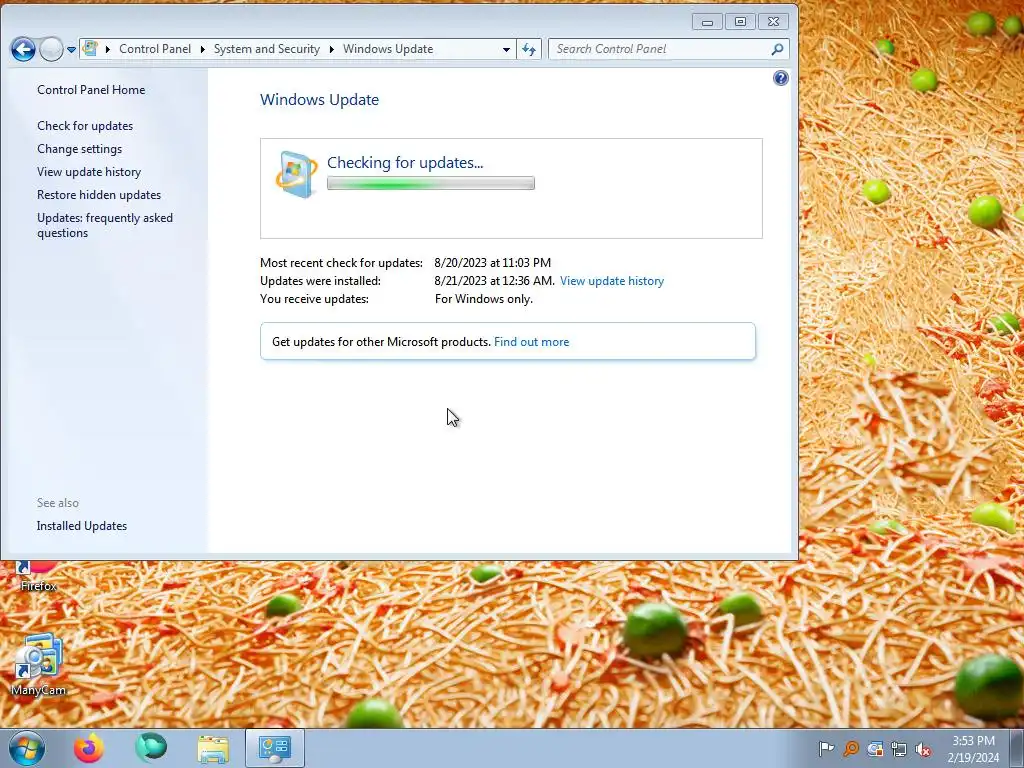The image size is (1024, 768).
Task: Open the Windows Start orb
Action: [27, 748]
